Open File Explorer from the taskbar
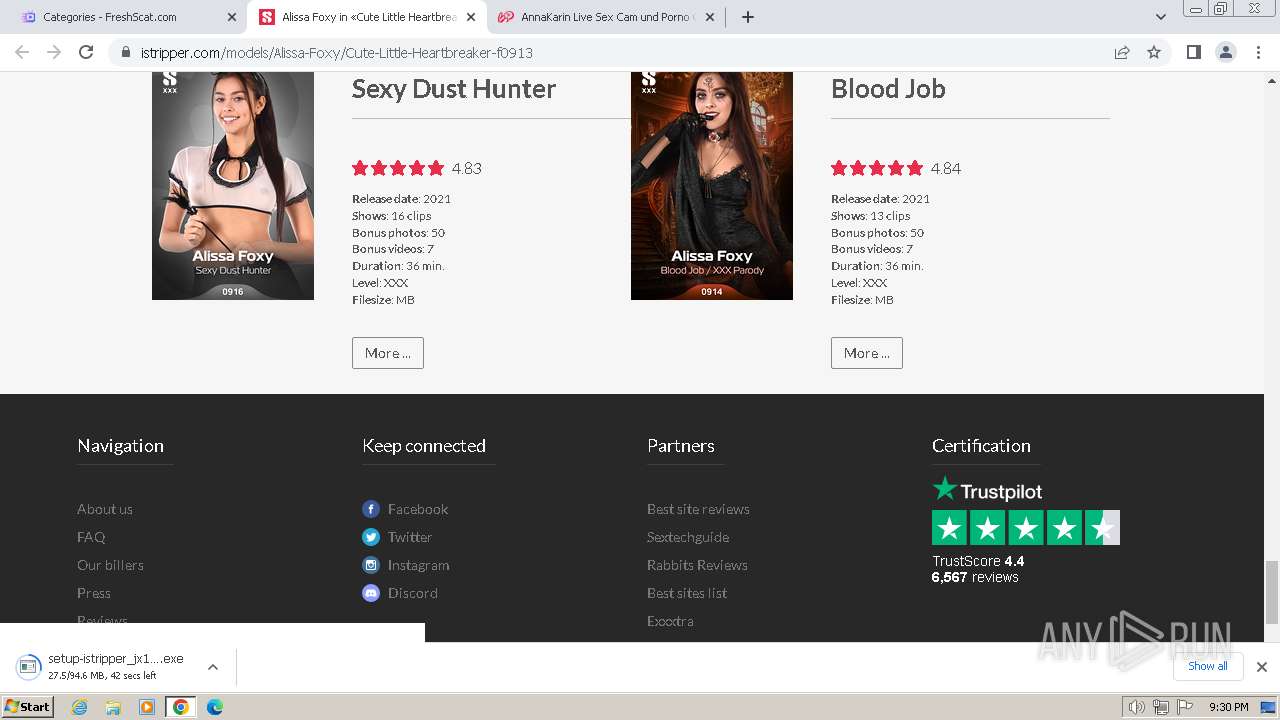Screen dimensions: 1280x720 [x=113, y=707]
